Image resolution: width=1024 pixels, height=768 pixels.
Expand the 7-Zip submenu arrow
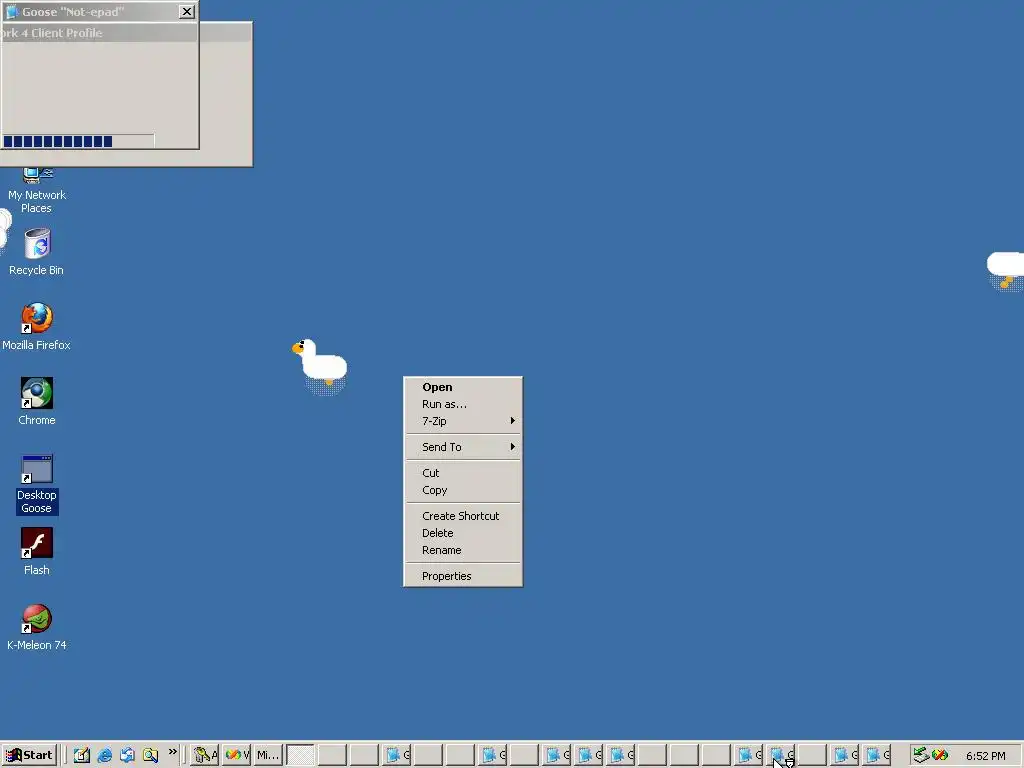coord(513,421)
